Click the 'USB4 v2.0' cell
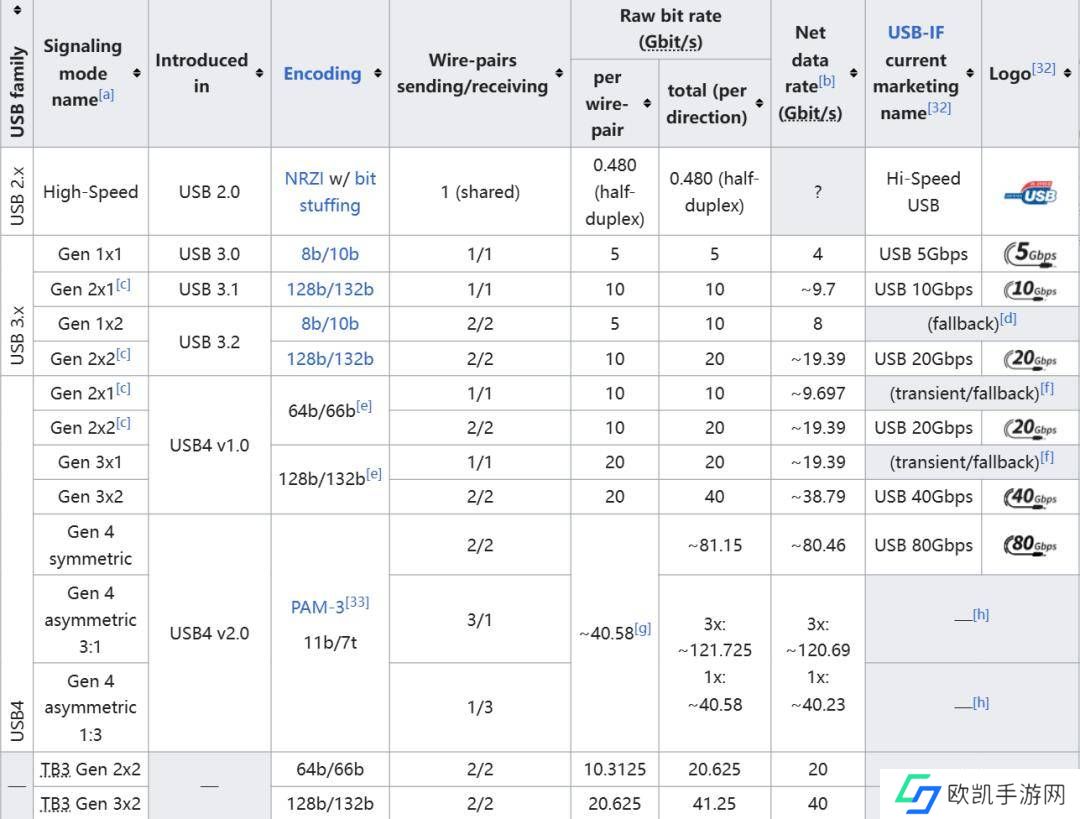Viewport: 1080px width, 819px height. (209, 633)
